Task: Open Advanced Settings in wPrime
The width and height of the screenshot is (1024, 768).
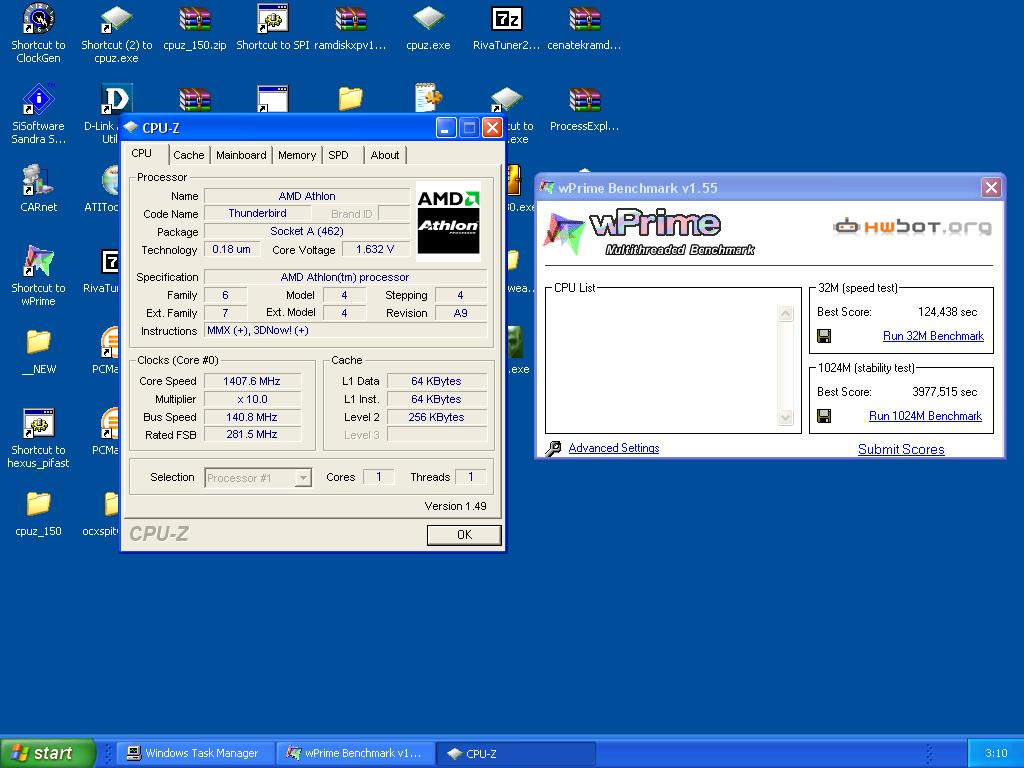Action: tap(614, 448)
